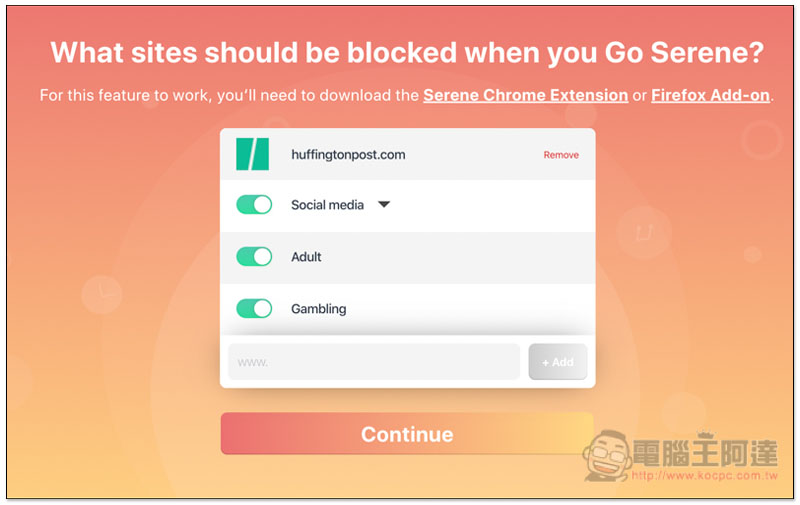Click the faint circular icon near Adult row

click(x=644, y=232)
